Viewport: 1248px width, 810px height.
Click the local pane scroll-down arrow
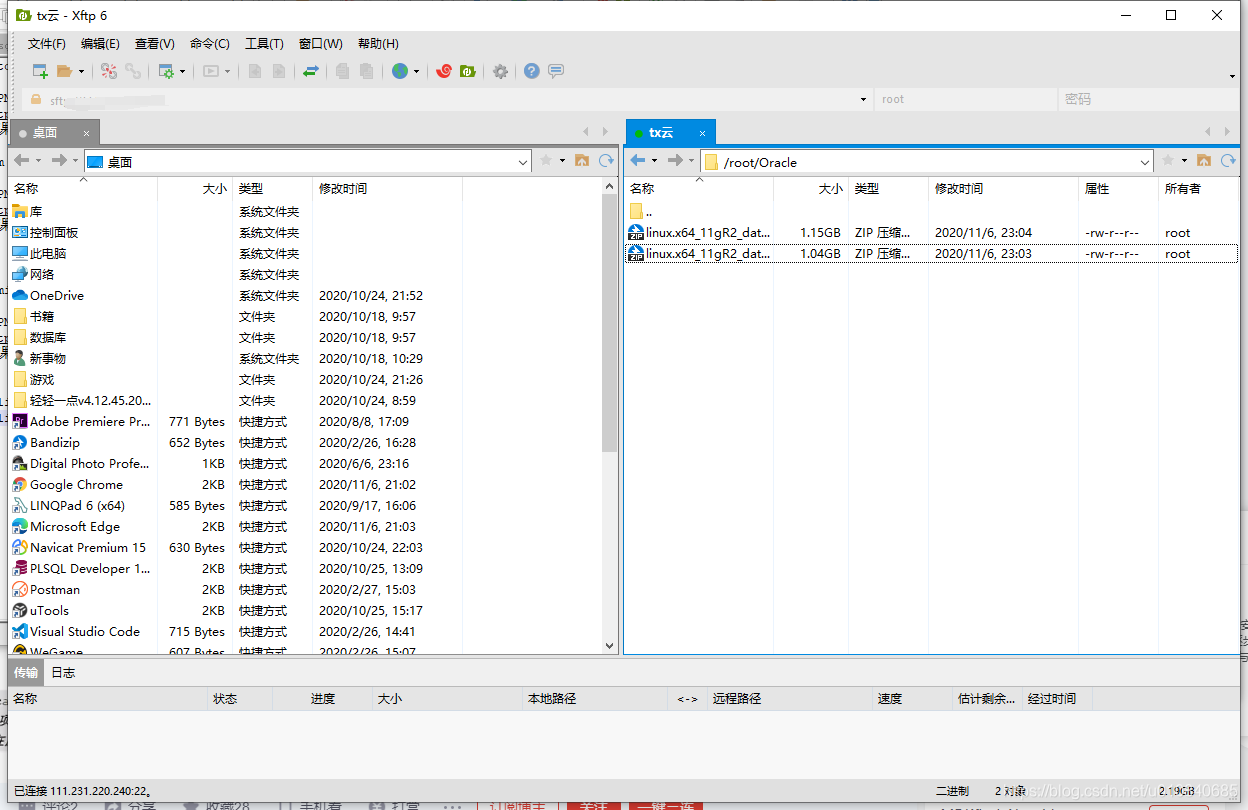(610, 646)
